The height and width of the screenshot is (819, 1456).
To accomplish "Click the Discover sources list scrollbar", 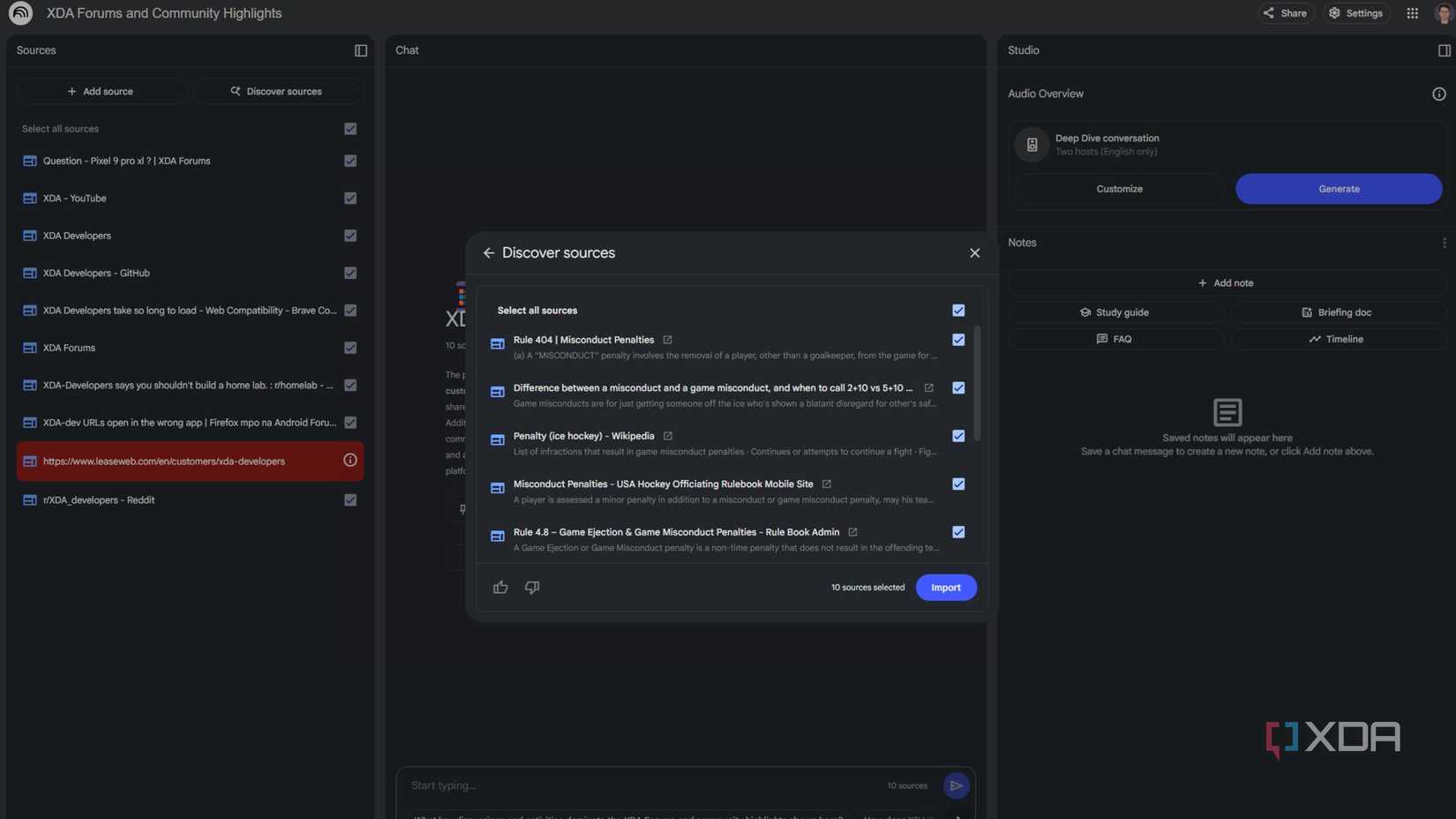I will pos(977,384).
